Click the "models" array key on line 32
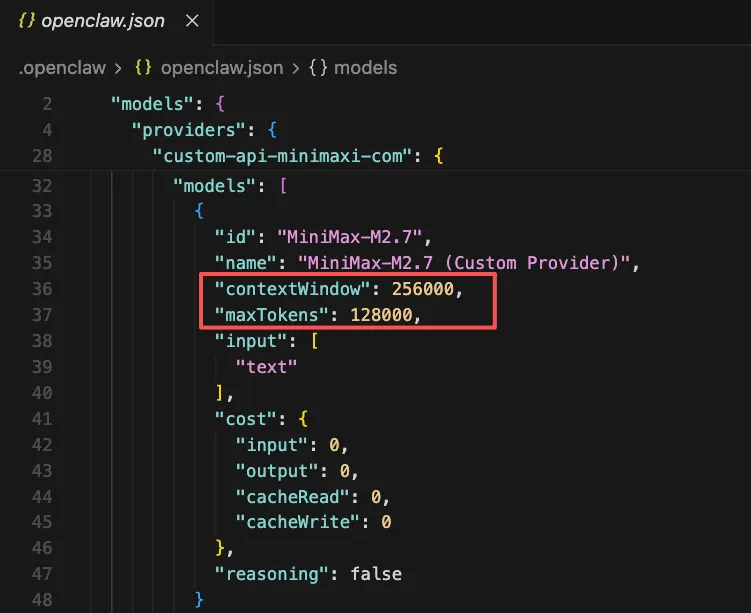Screen dimensions: 751x613 [x=215, y=186]
